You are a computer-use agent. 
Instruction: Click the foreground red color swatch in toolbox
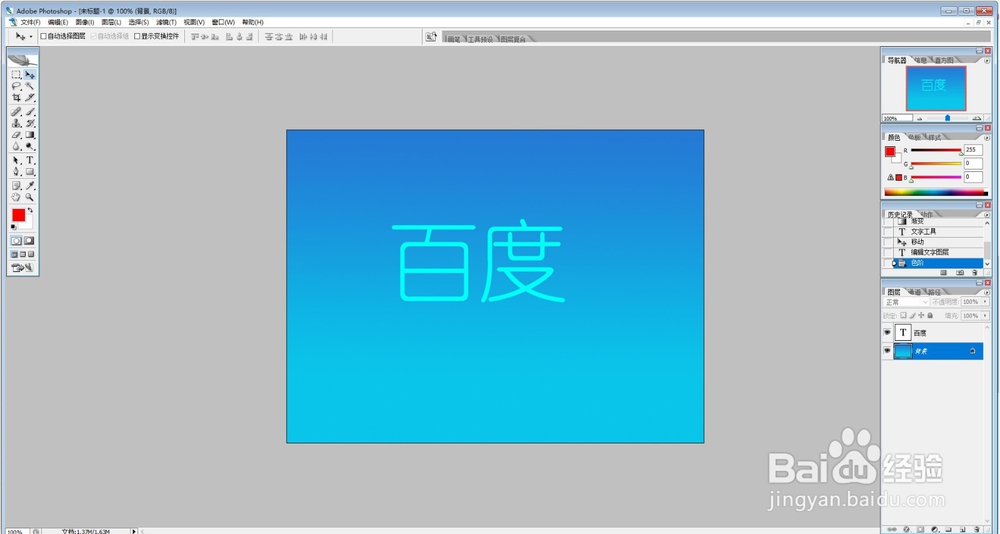coord(18,215)
